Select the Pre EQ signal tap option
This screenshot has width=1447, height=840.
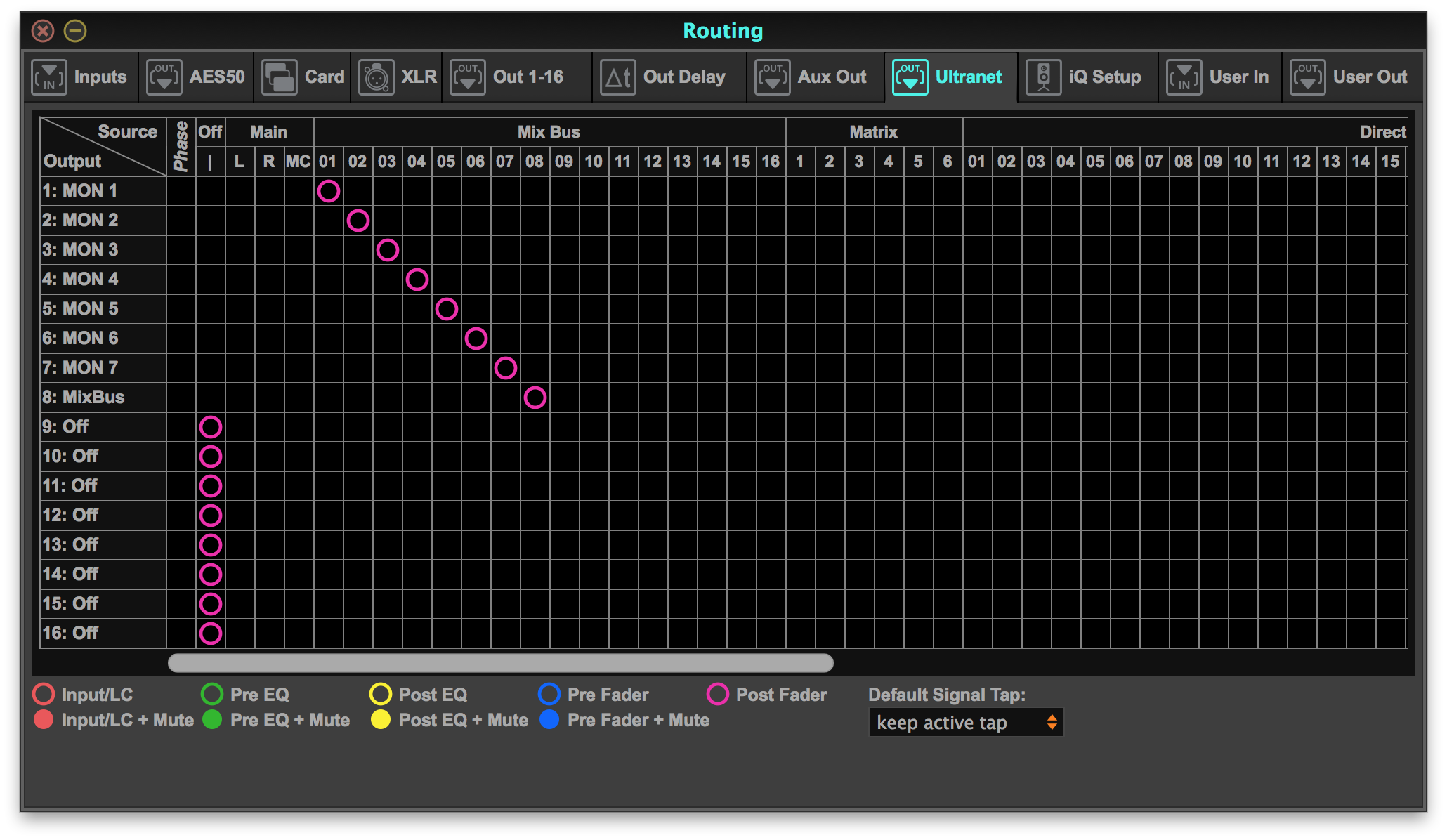(212, 694)
